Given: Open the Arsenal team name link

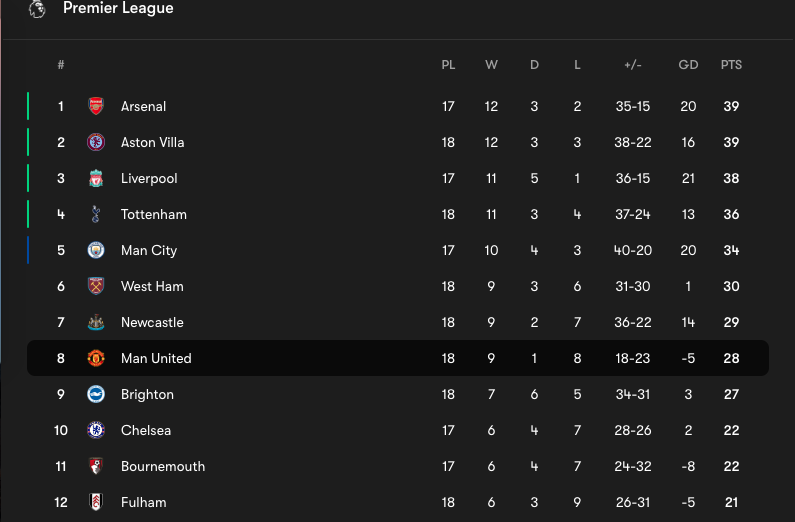Looking at the screenshot, I should pos(143,106).
